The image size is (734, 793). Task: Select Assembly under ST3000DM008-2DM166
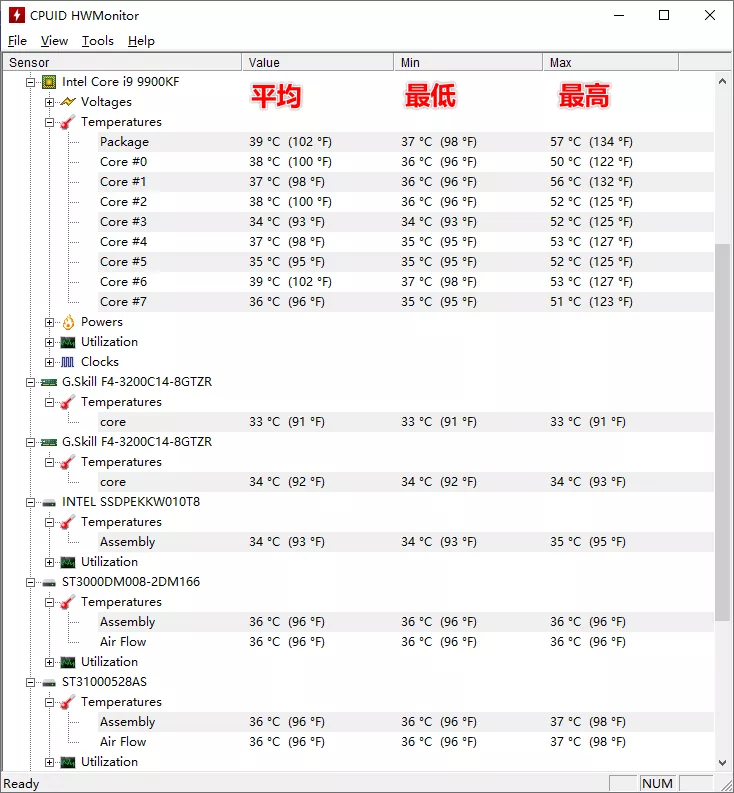pos(406,622)
